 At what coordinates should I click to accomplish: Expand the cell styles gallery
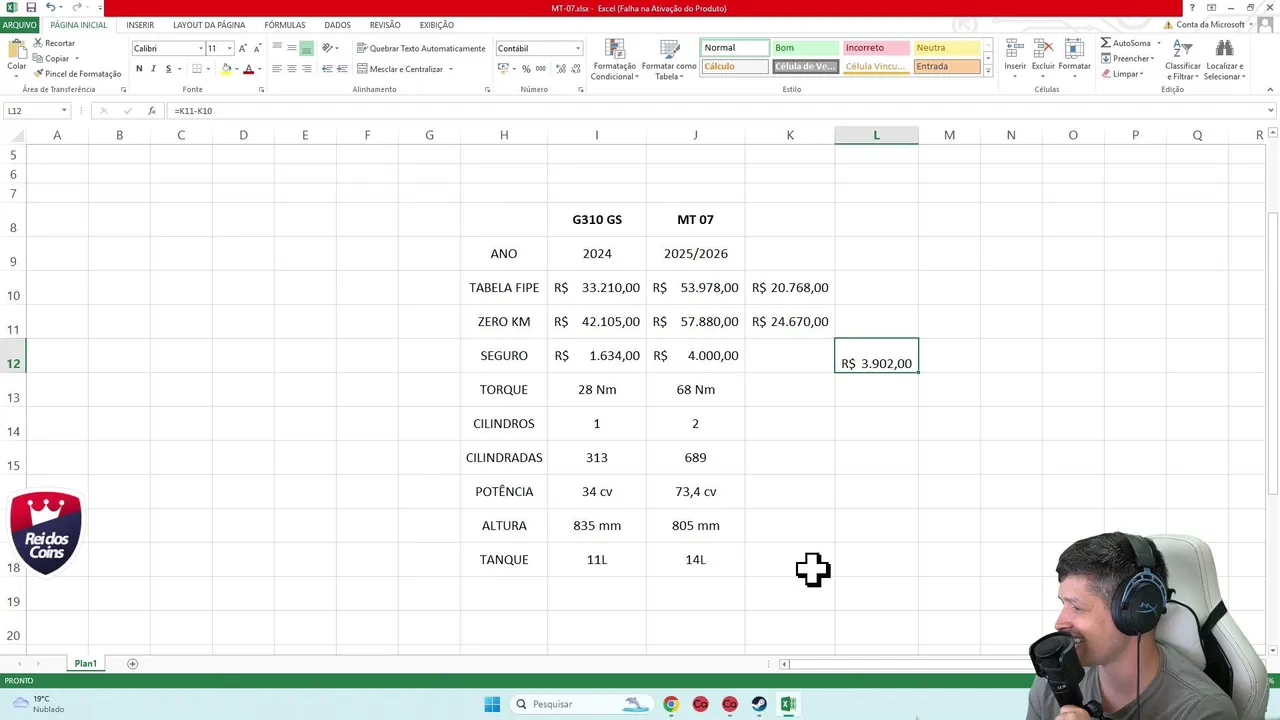click(x=988, y=71)
